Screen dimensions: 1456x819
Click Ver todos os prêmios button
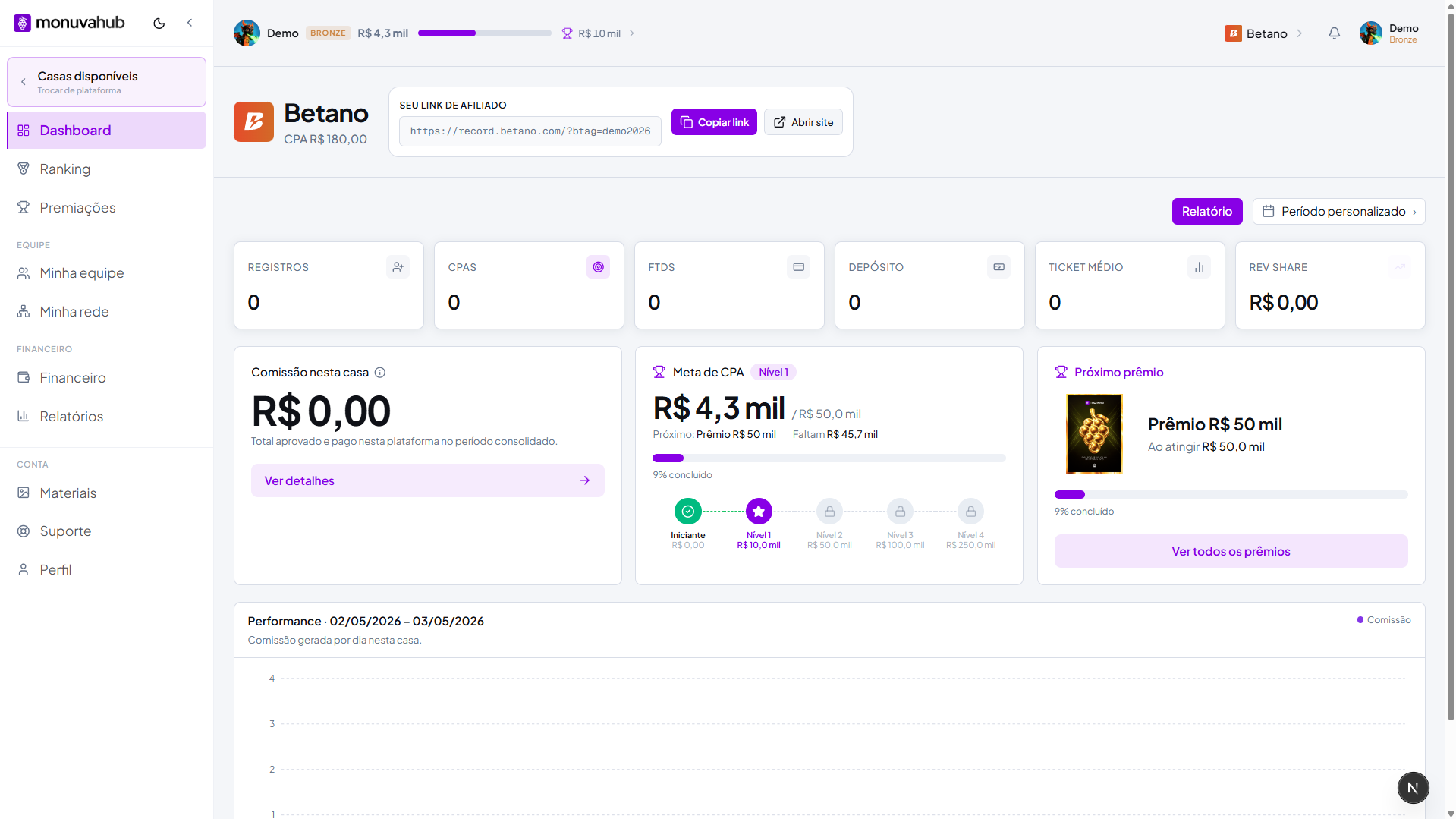[1231, 552]
